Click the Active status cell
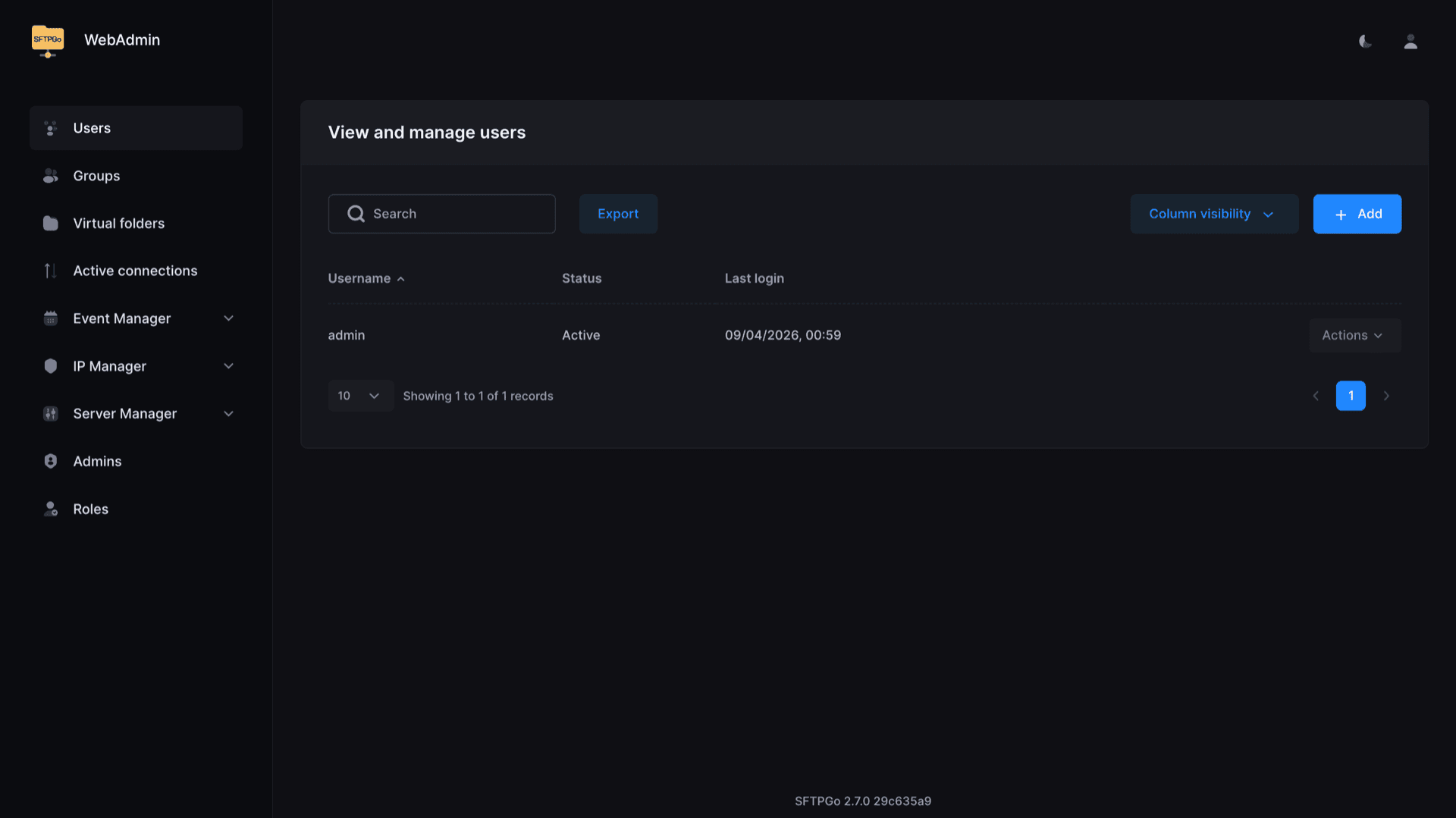1456x818 pixels. (x=581, y=335)
